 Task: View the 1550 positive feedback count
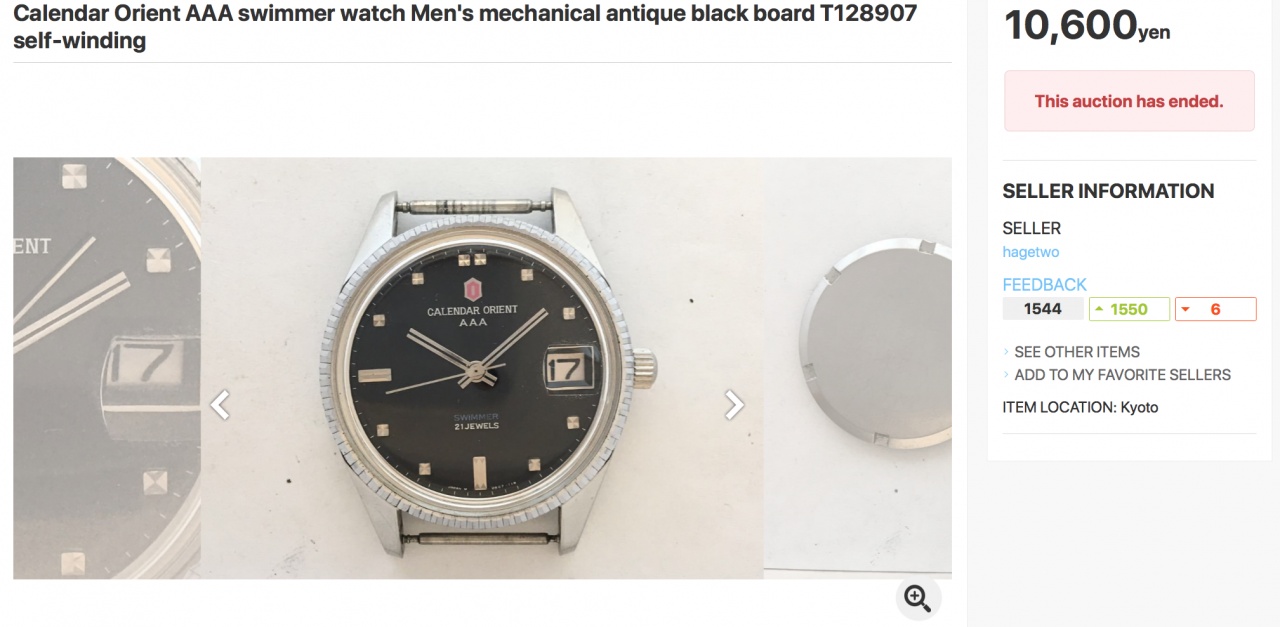pyautogui.click(x=1129, y=309)
